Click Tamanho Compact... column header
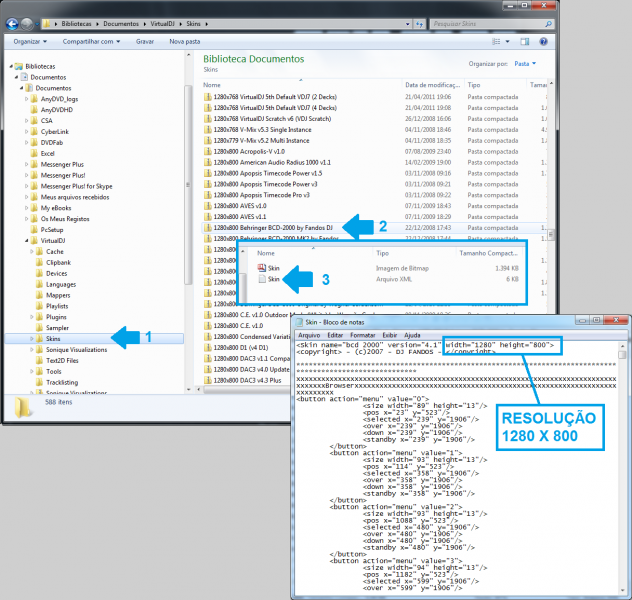Viewport: 632px width, 600px height. coord(489,253)
